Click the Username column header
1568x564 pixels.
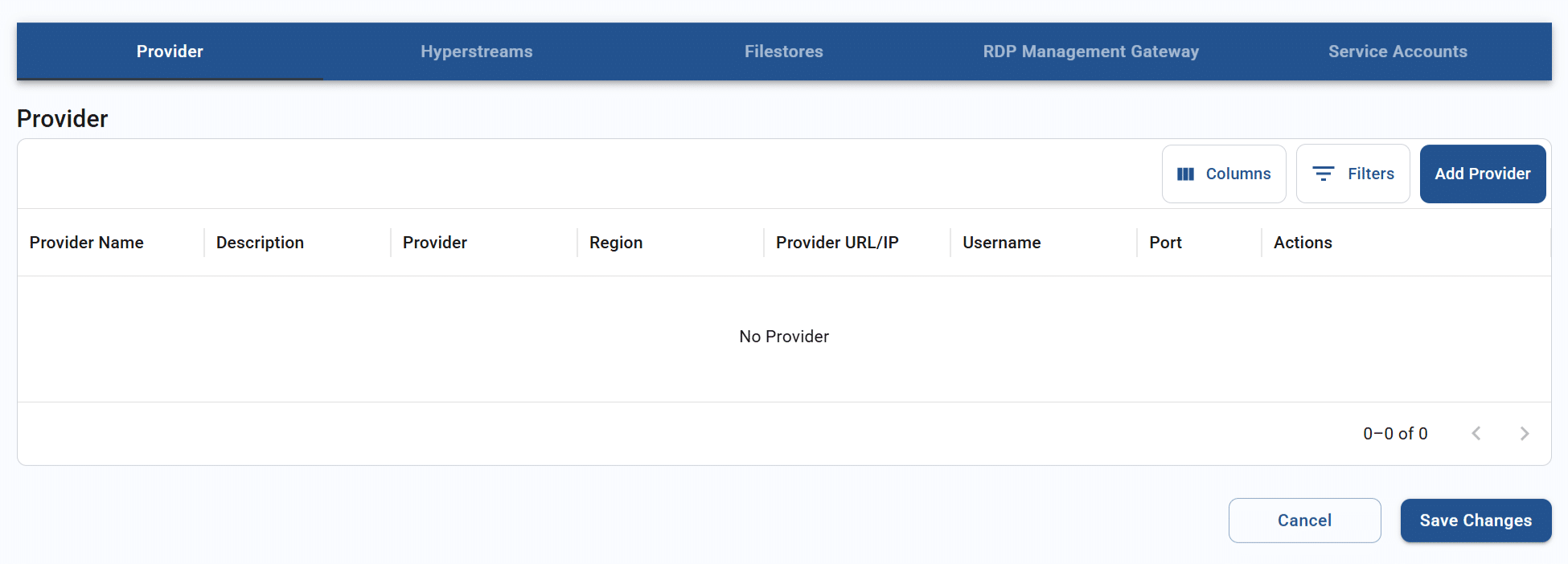[x=1001, y=243]
